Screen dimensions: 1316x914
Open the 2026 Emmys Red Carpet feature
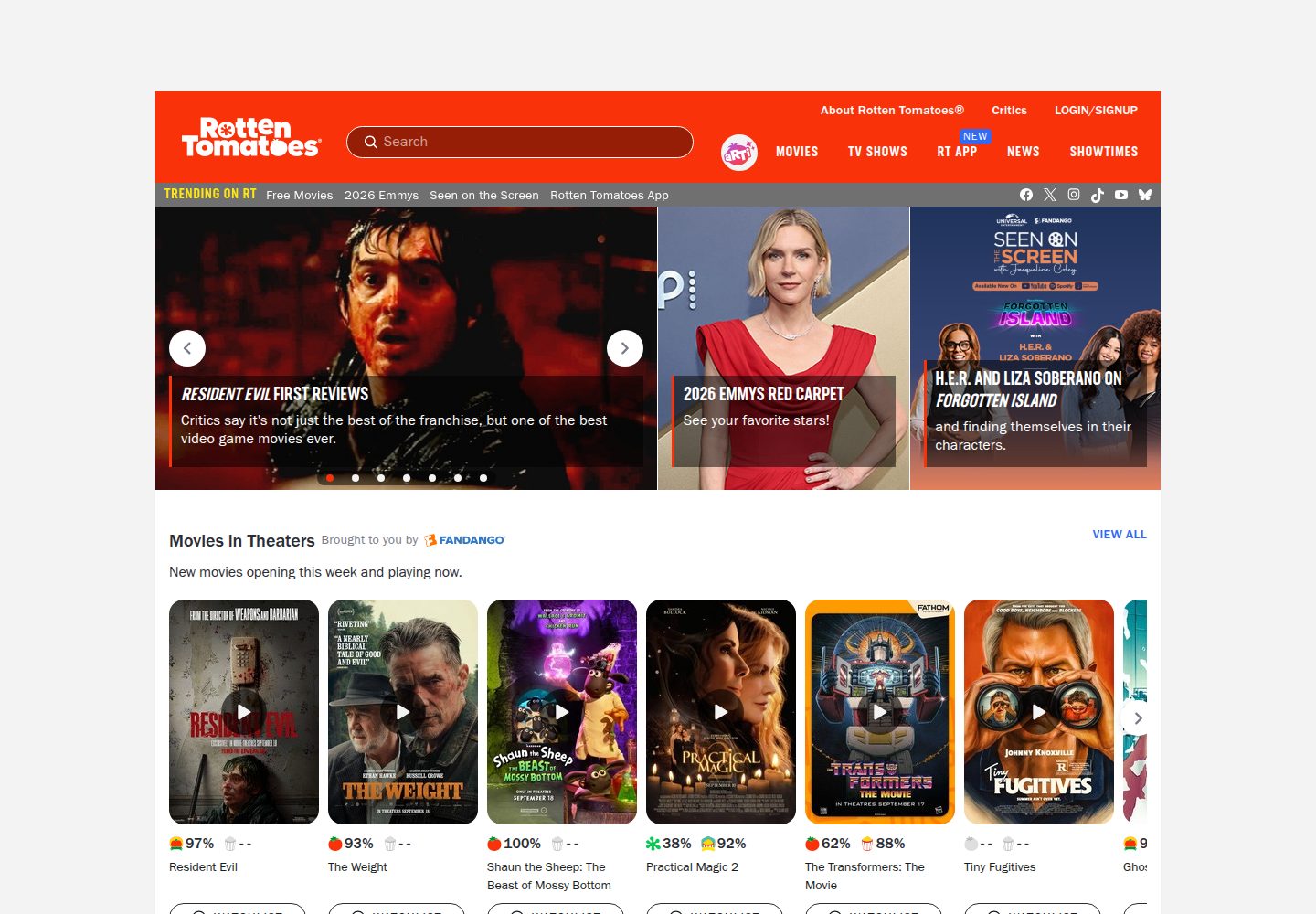(783, 348)
